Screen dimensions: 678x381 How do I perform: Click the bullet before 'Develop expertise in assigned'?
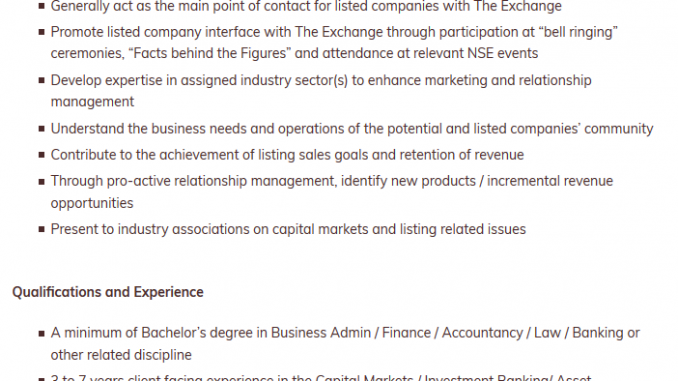click(x=42, y=80)
